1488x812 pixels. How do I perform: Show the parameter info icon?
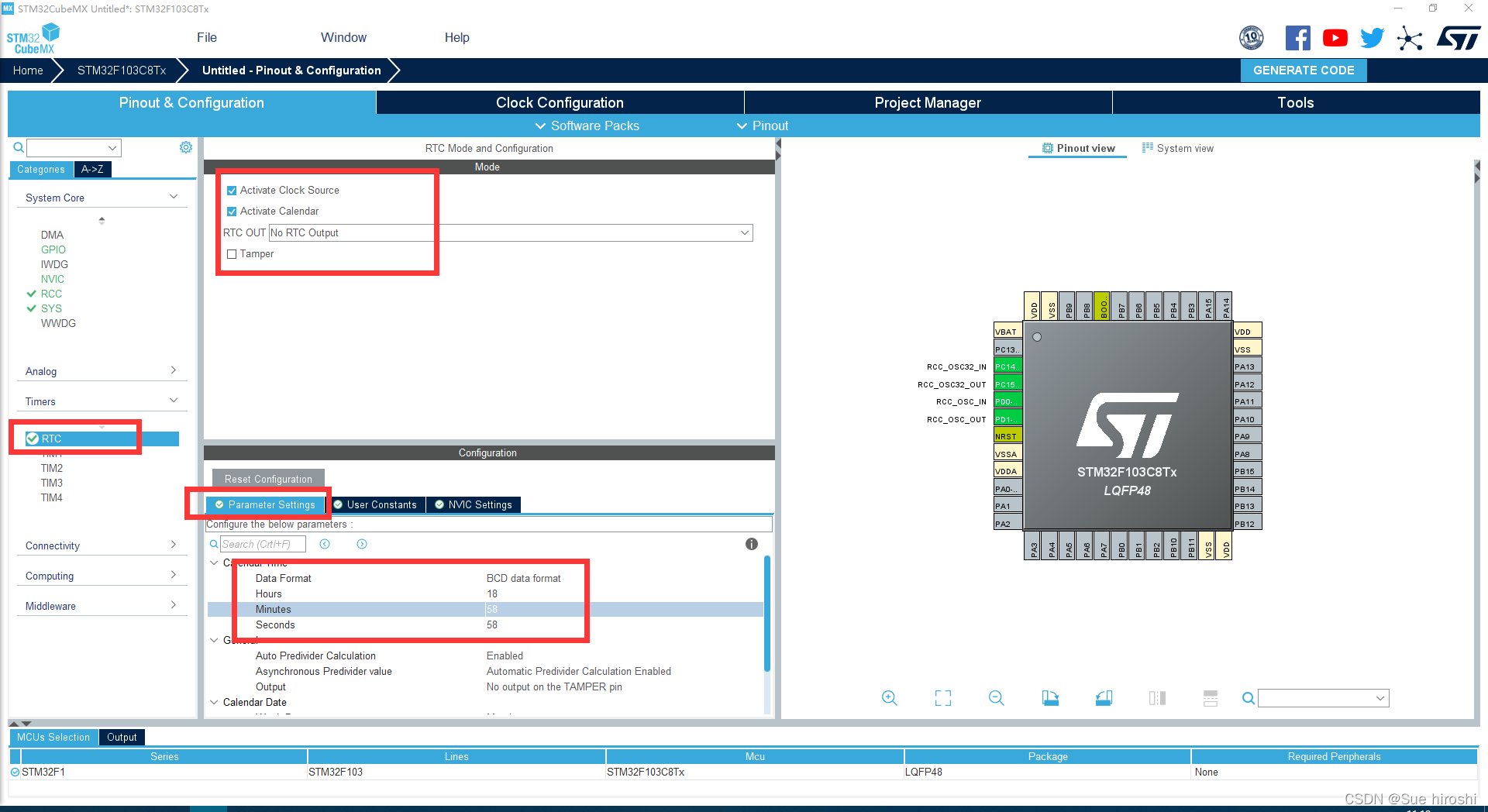pos(752,544)
